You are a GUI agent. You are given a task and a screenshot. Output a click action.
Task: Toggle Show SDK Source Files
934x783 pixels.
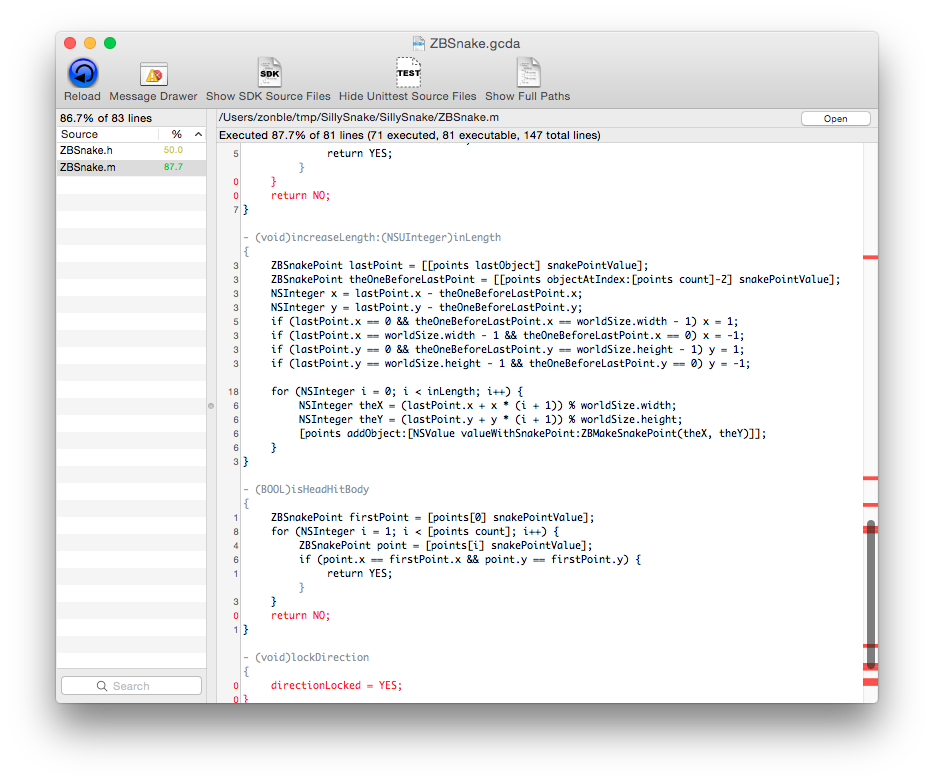coord(268,74)
